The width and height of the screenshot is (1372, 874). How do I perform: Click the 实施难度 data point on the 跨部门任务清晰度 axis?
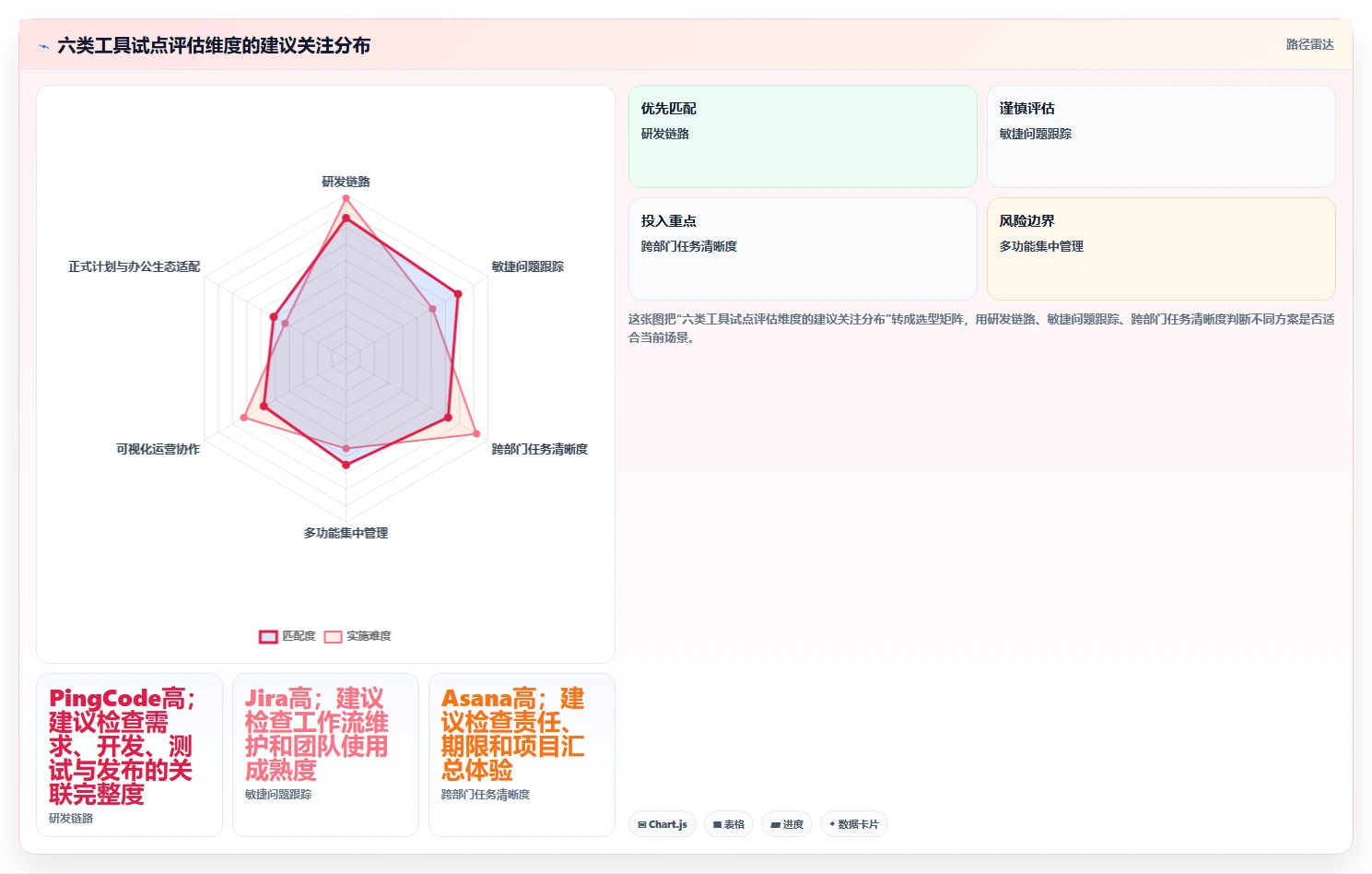point(476,433)
